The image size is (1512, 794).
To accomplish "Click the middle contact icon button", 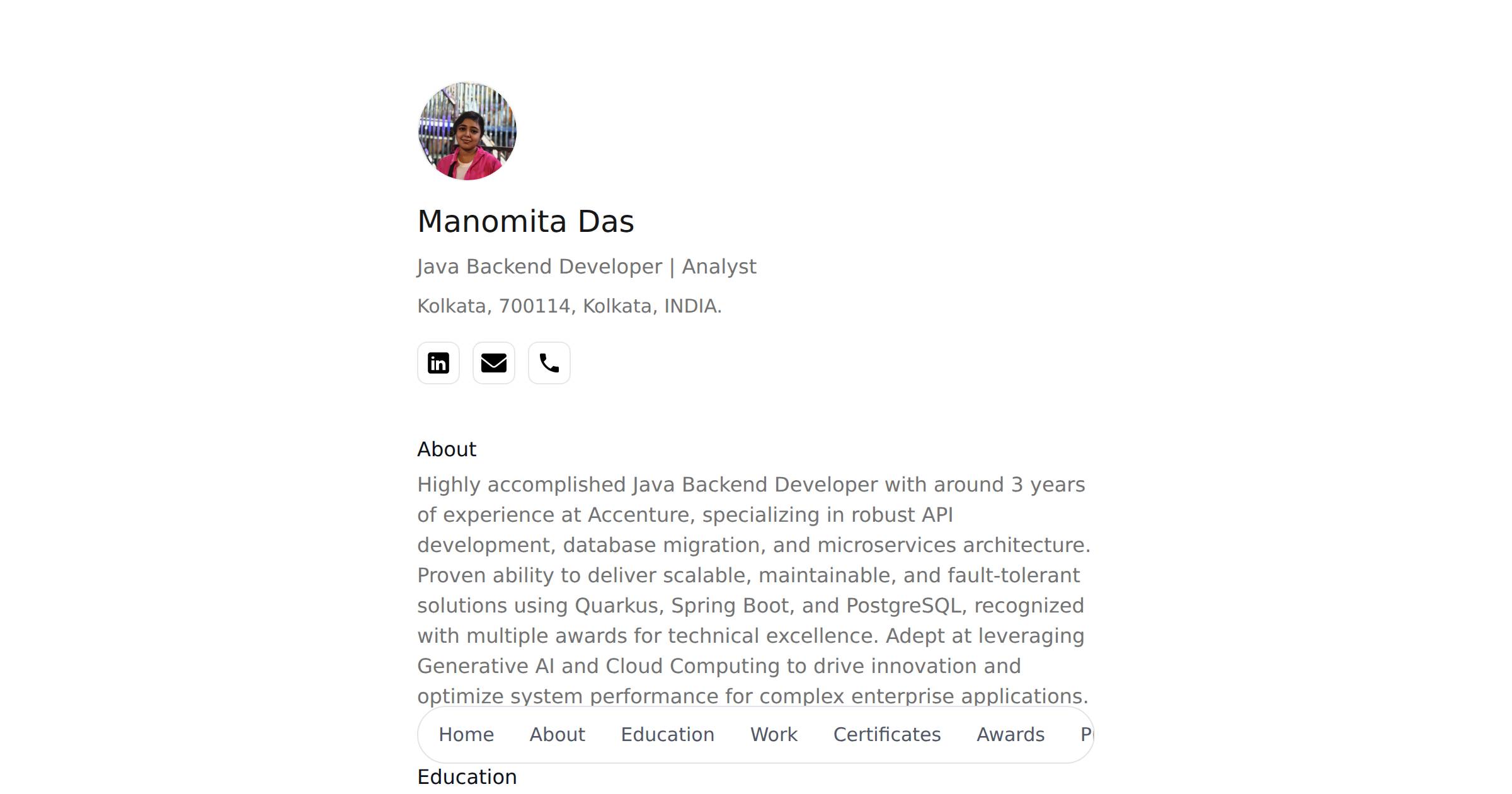I will click(493, 363).
